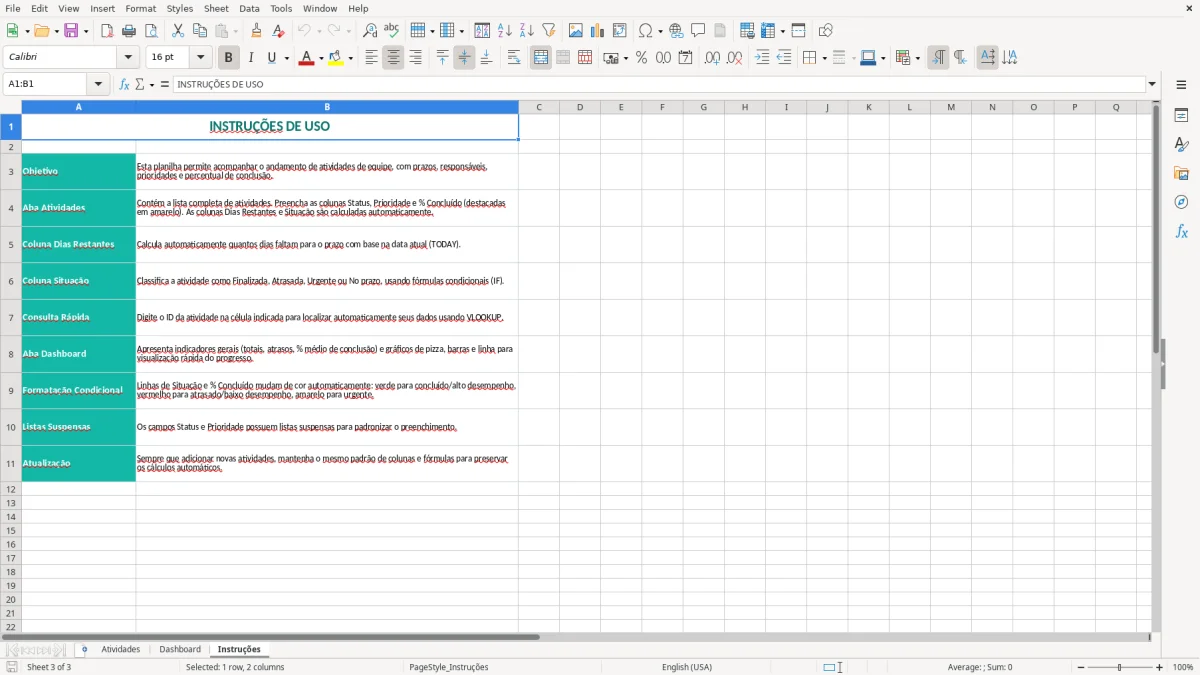The height and width of the screenshot is (675, 1200).
Task: Toggle Italic formatting
Action: click(251, 58)
